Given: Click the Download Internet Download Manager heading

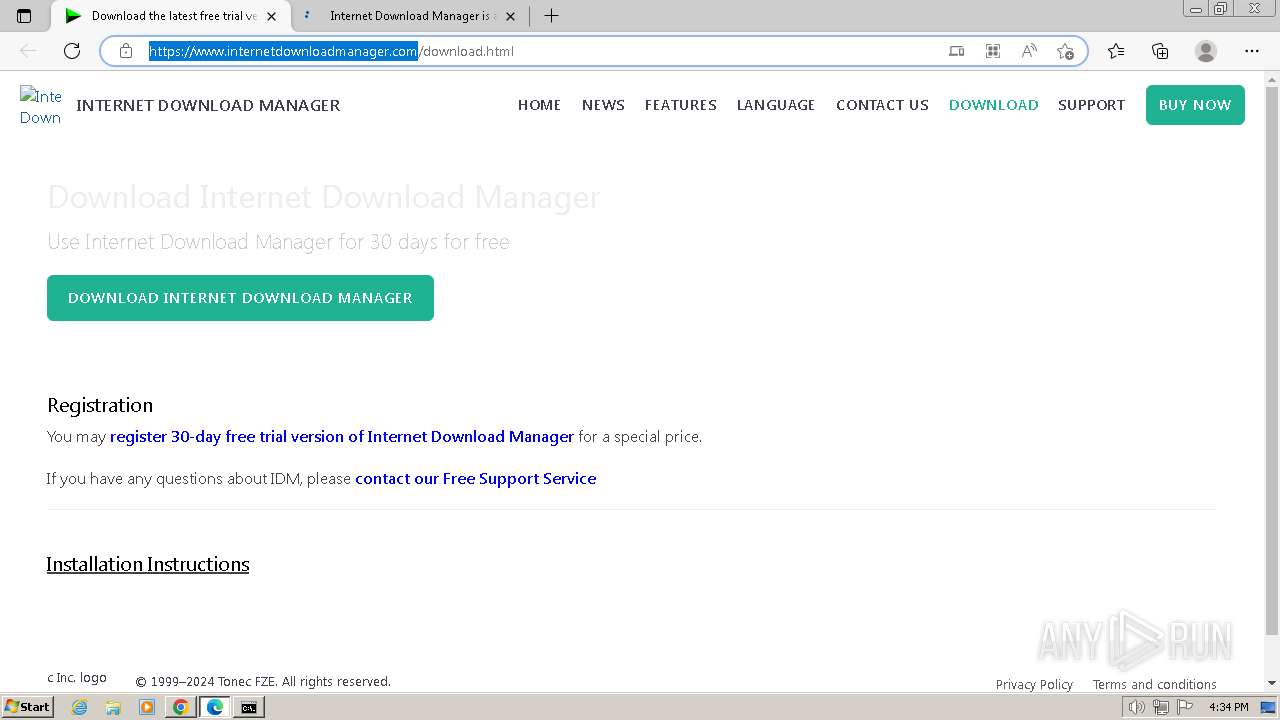Looking at the screenshot, I should pos(324,197).
